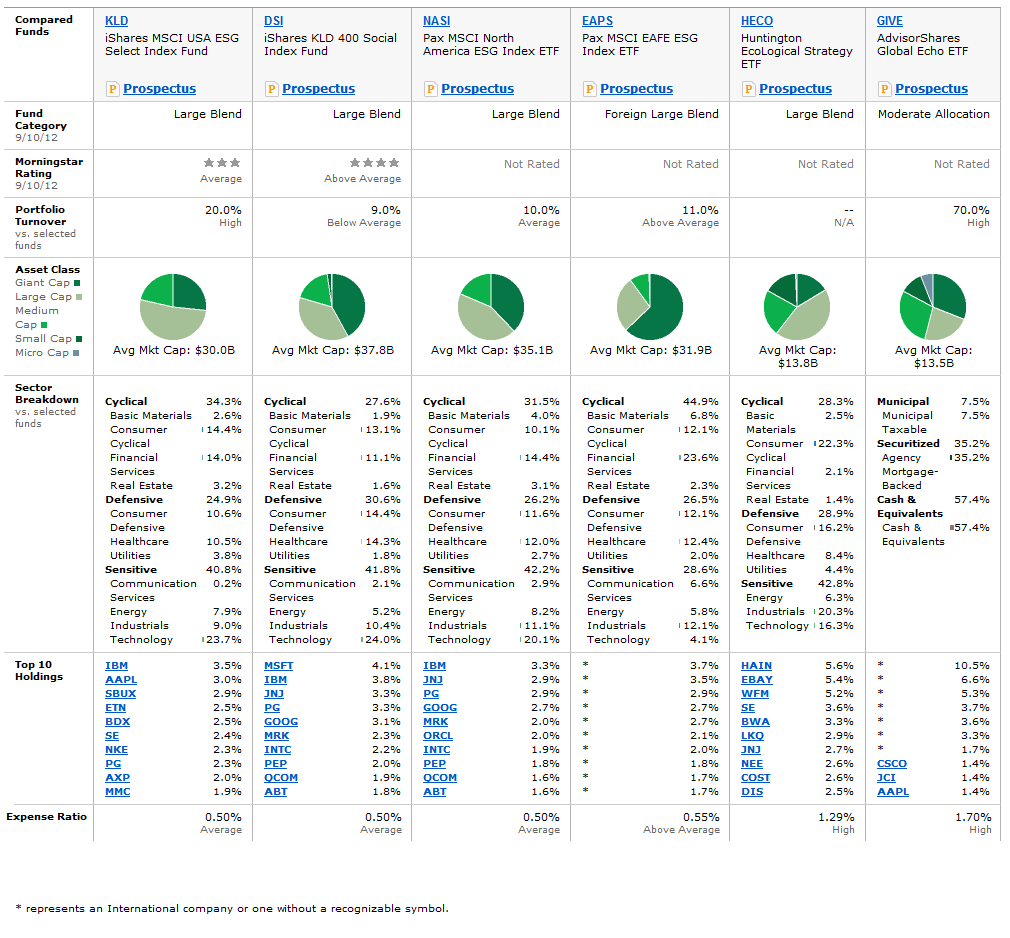Open the BWA holding link
Image resolution: width=1010 pixels, height=938 pixels.
[x=756, y=722]
